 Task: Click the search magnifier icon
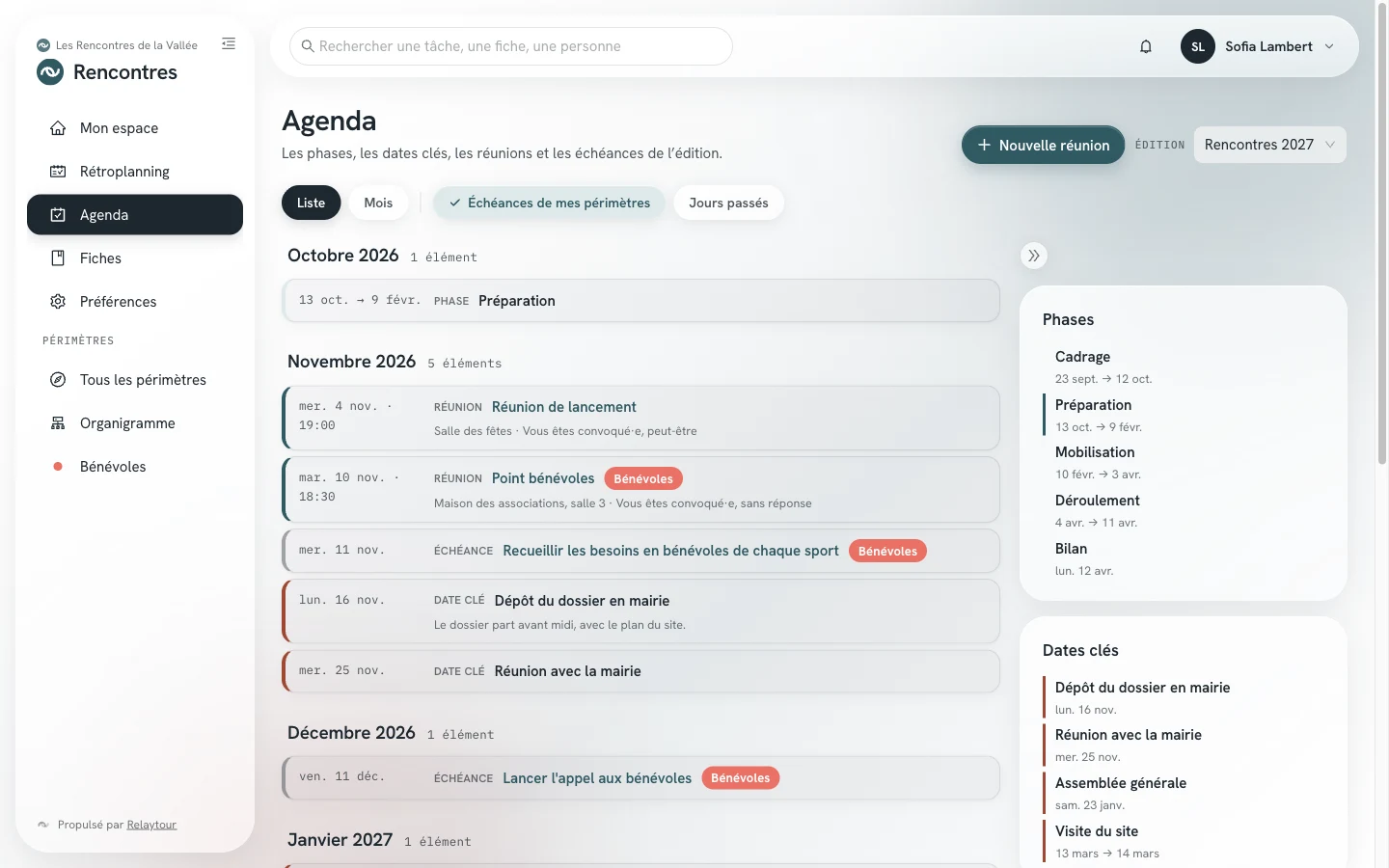coord(308,46)
